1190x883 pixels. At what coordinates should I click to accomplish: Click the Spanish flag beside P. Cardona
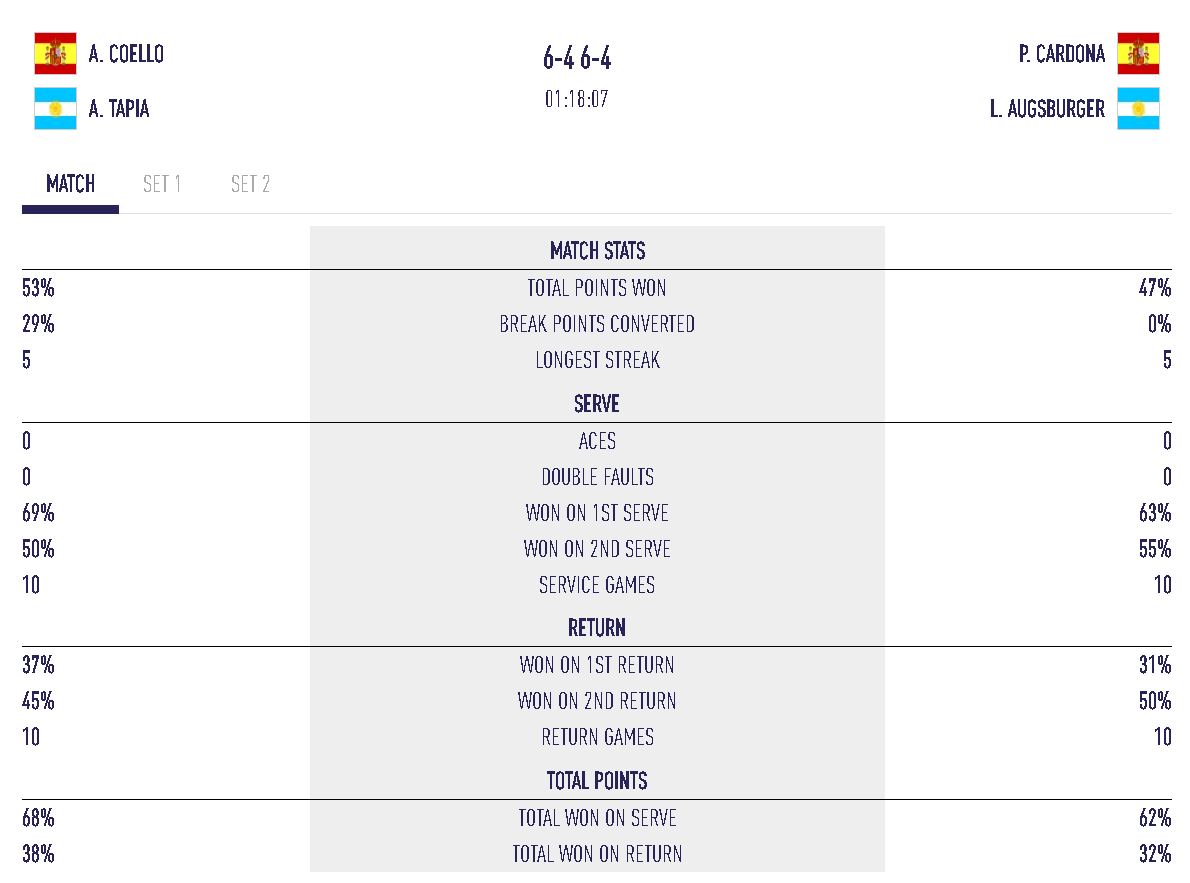[1138, 54]
